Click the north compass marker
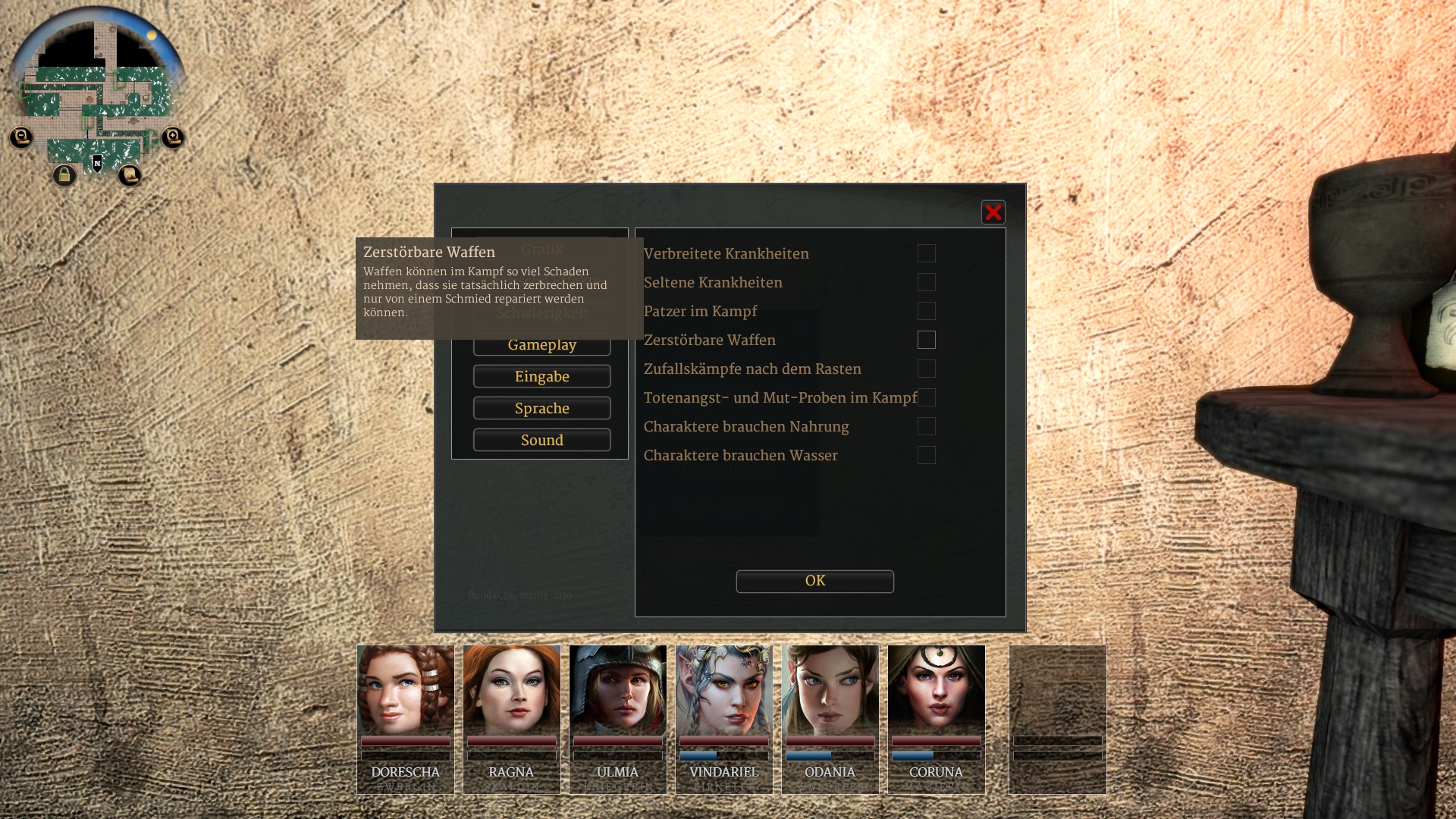1456x819 pixels. [x=97, y=163]
